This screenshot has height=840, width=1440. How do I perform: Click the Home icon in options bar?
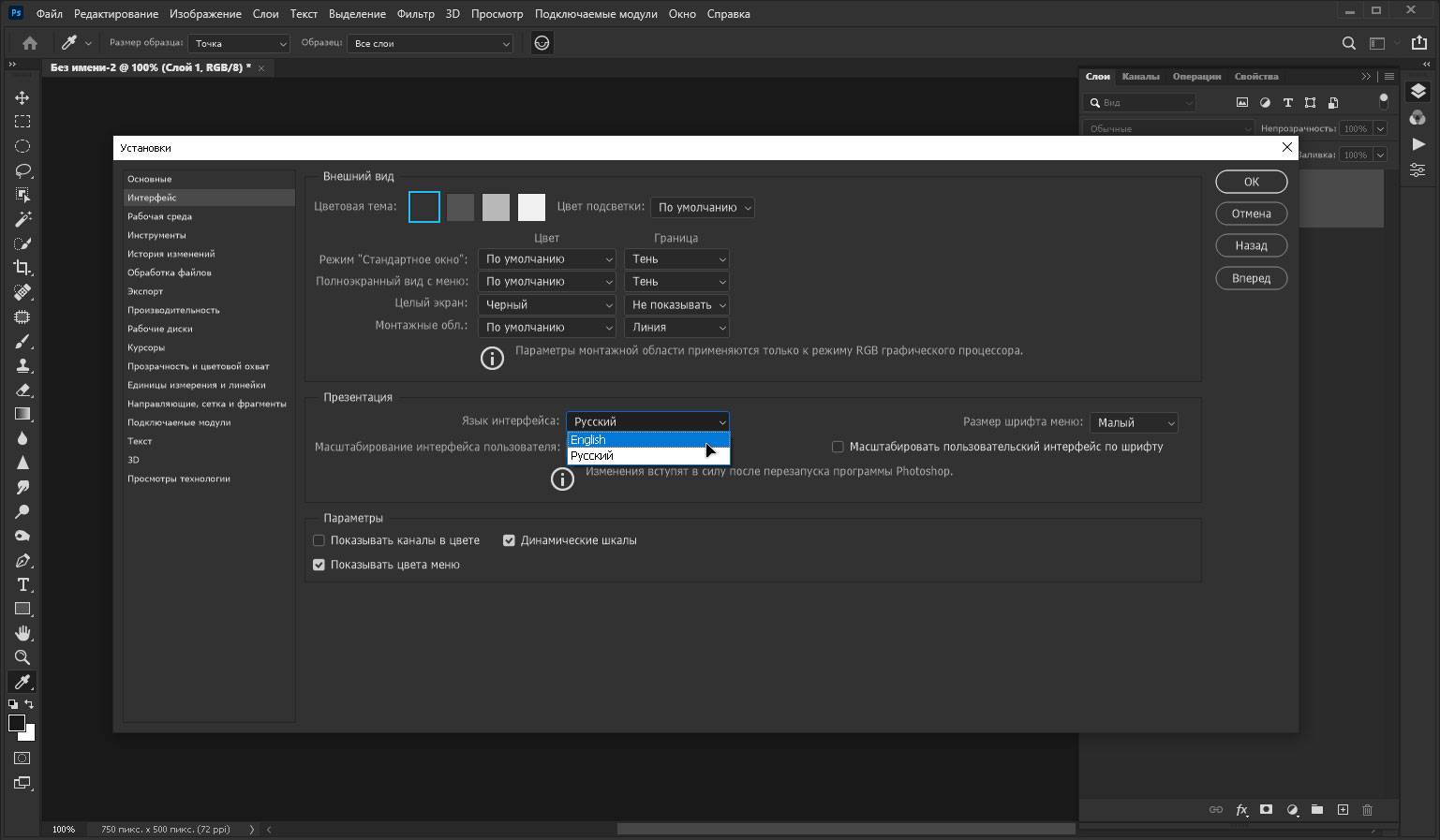(x=30, y=43)
